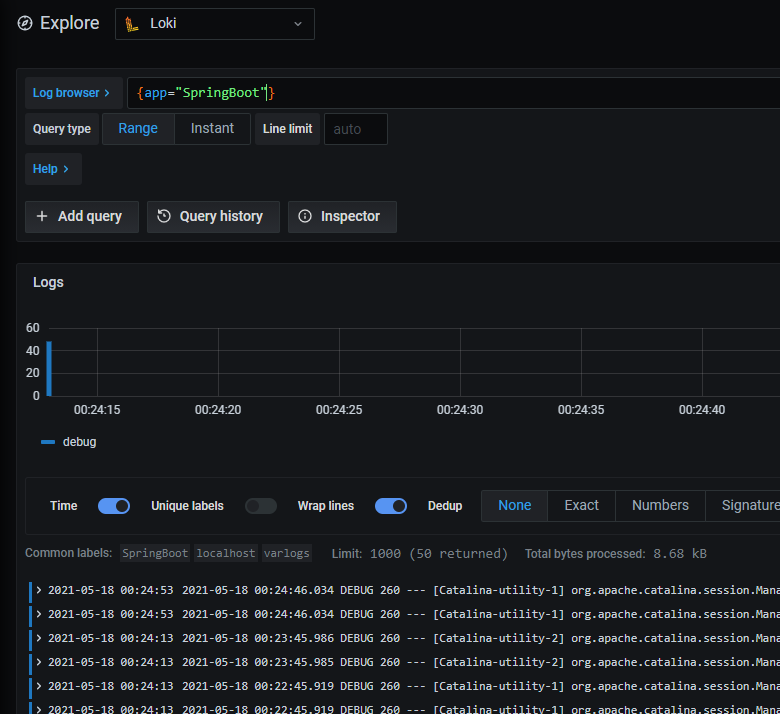Click the Query type label
The image size is (780, 714).
[x=62, y=129]
